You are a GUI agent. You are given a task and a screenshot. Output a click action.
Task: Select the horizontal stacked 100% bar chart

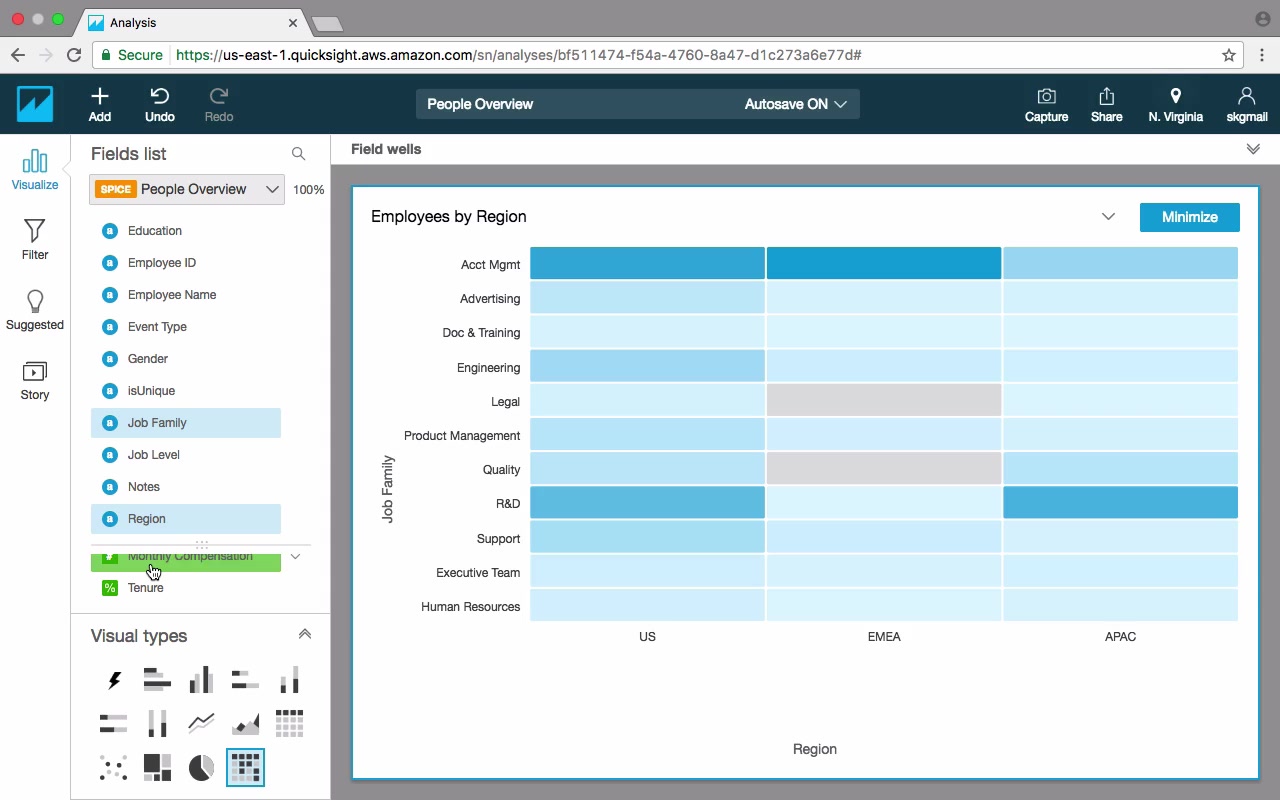(x=114, y=723)
